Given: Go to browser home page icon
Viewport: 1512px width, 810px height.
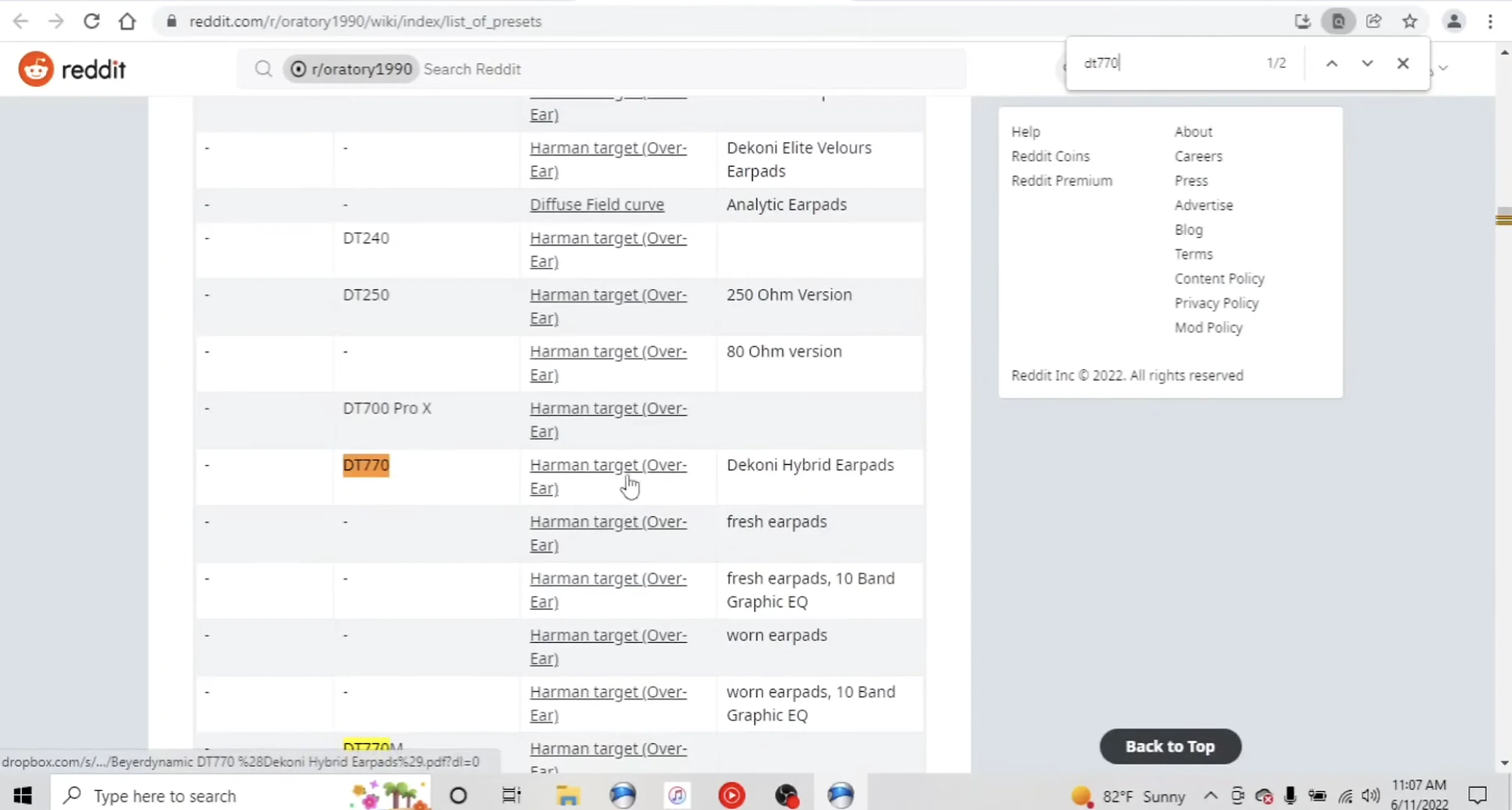Looking at the screenshot, I should tap(127, 22).
